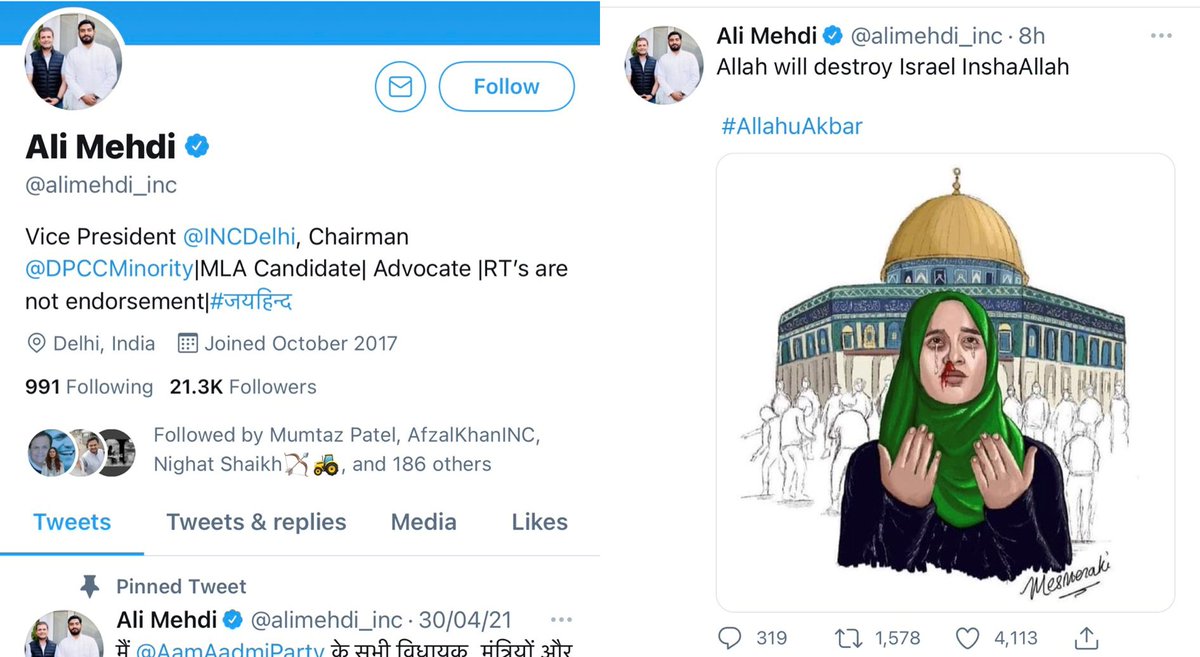Image resolution: width=1200 pixels, height=657 pixels.
Task: Share the tweet via share icon
Action: click(1087, 637)
